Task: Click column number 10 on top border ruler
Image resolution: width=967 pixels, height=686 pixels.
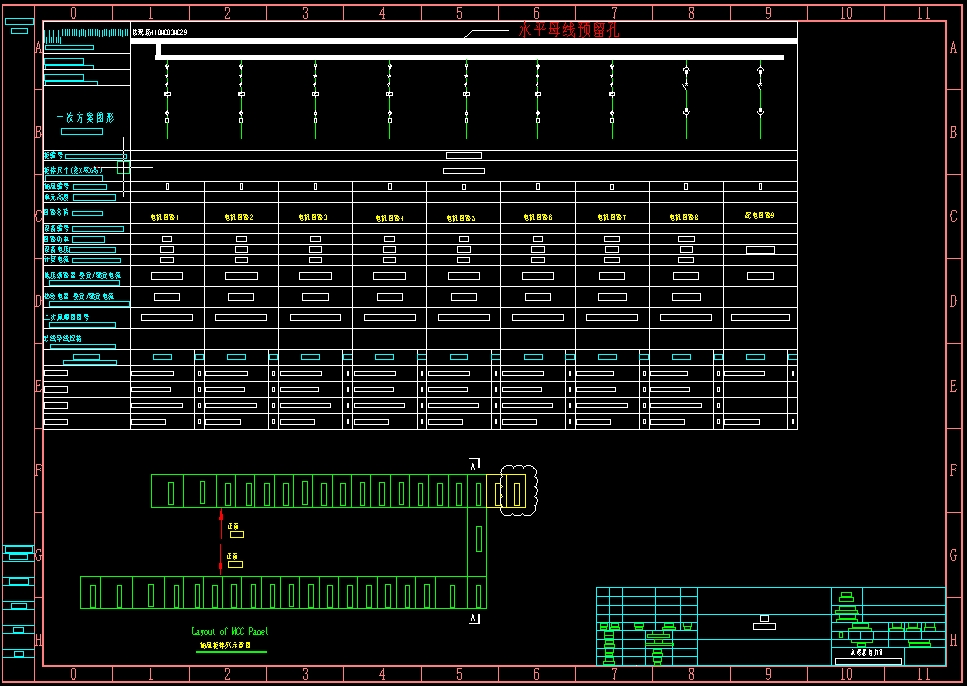Action: pyautogui.click(x=846, y=14)
